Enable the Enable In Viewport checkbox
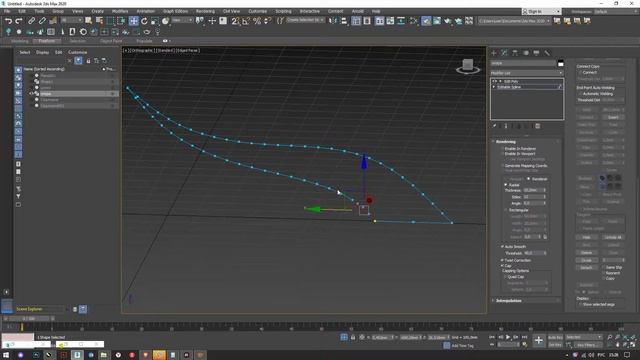Image resolution: width=640 pixels, height=360 pixels. click(503, 154)
